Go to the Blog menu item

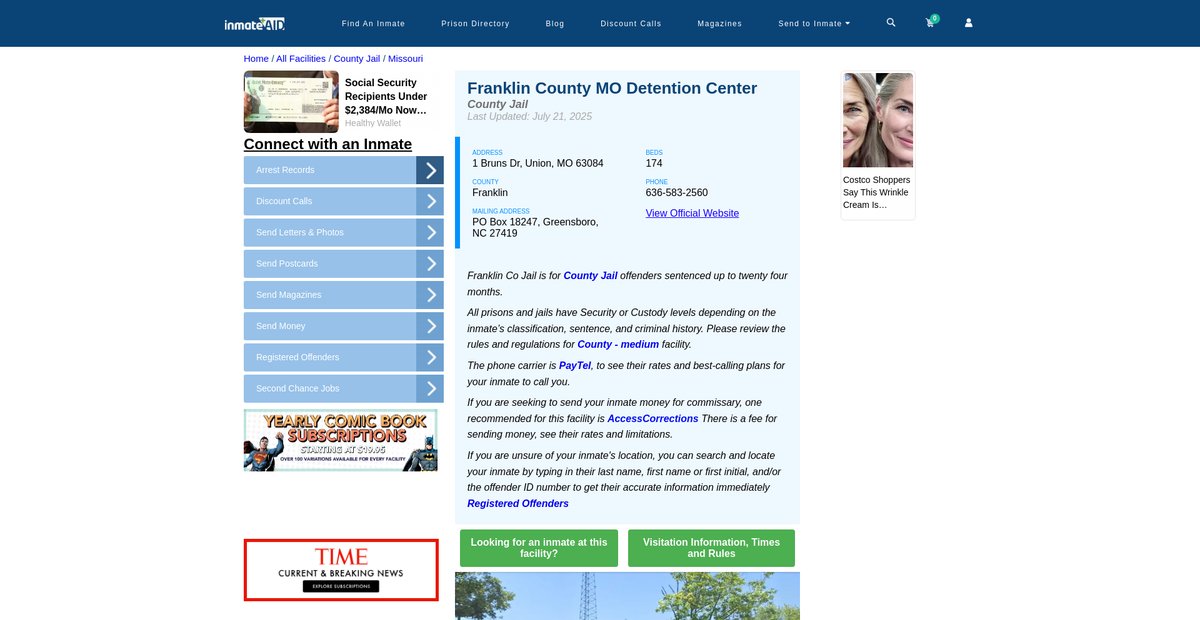pyautogui.click(x=555, y=23)
